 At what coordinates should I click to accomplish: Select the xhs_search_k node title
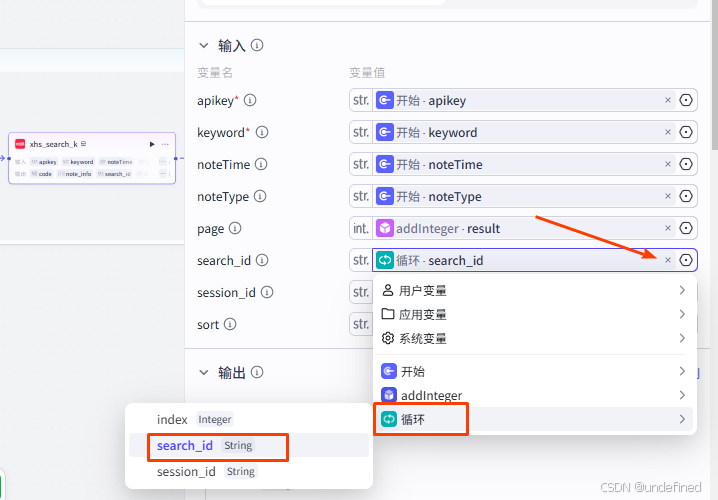click(54, 144)
